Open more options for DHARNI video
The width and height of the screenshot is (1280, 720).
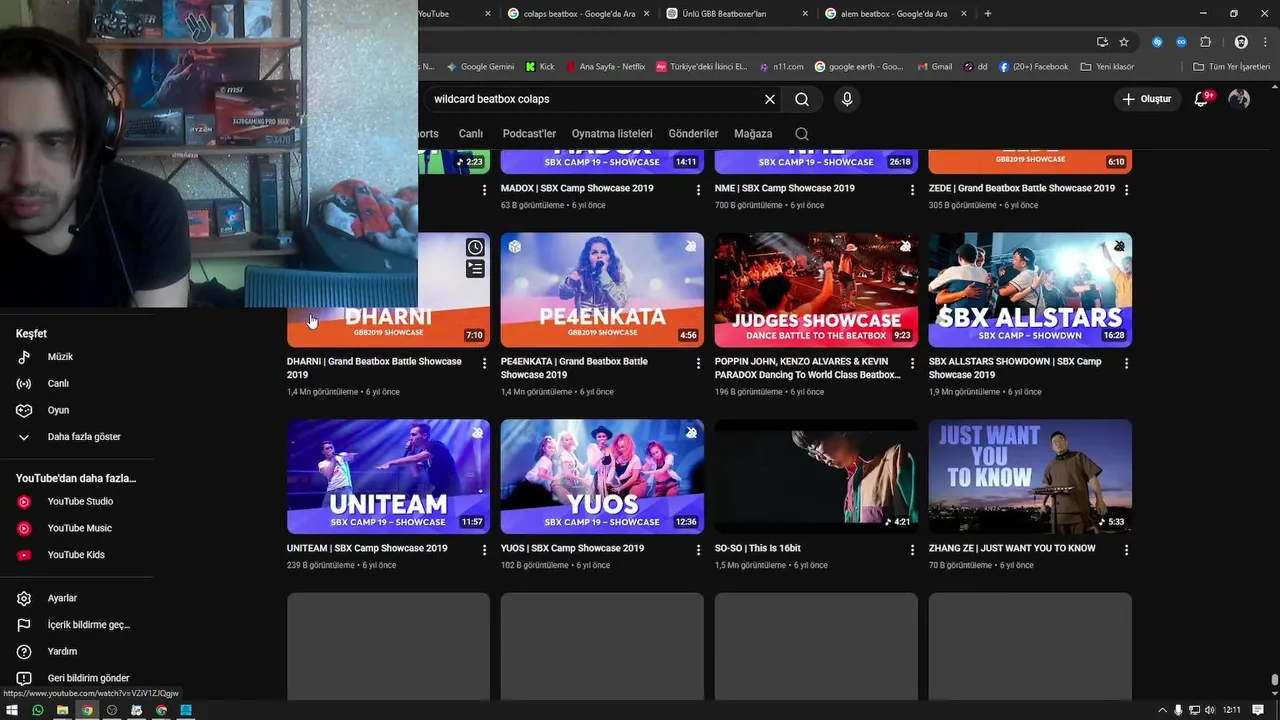click(x=484, y=364)
